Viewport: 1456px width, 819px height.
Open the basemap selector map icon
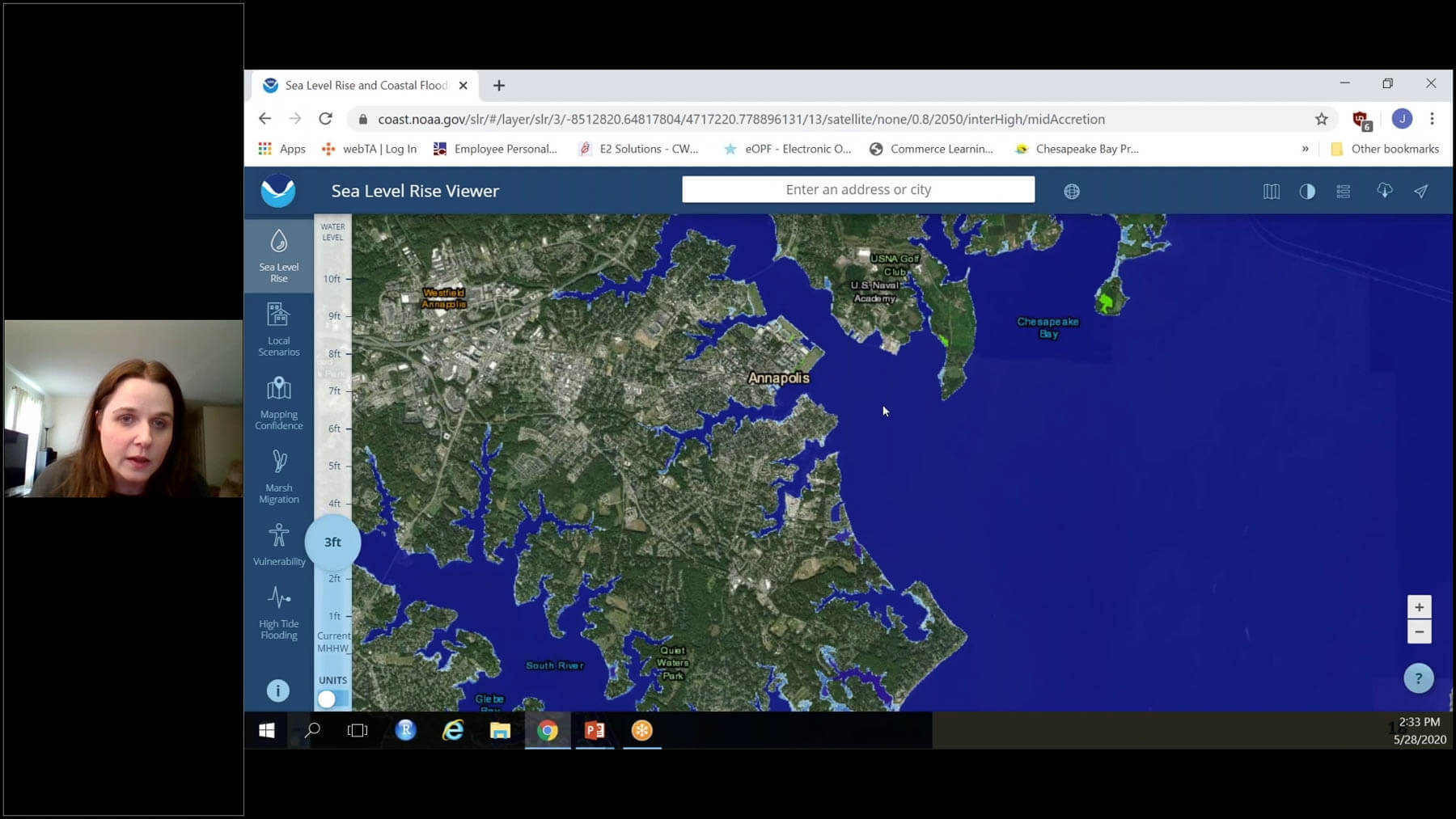[1271, 192]
